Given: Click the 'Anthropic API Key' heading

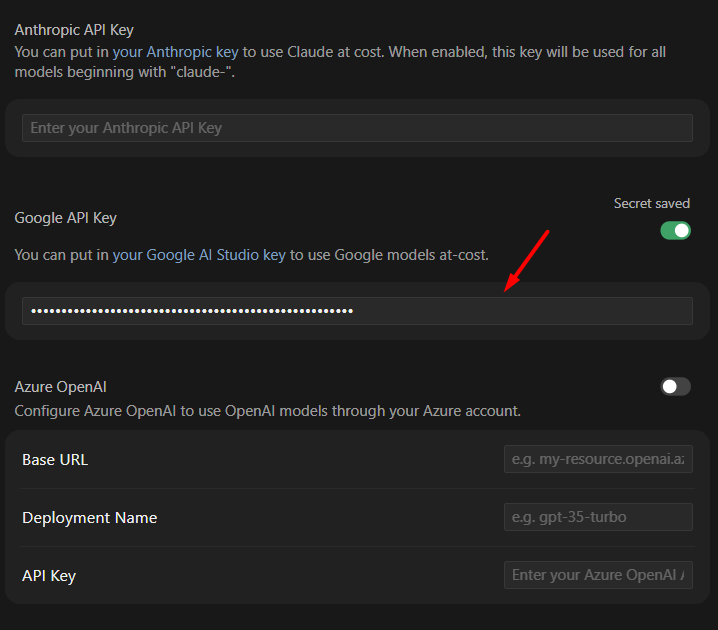Looking at the screenshot, I should (74, 30).
